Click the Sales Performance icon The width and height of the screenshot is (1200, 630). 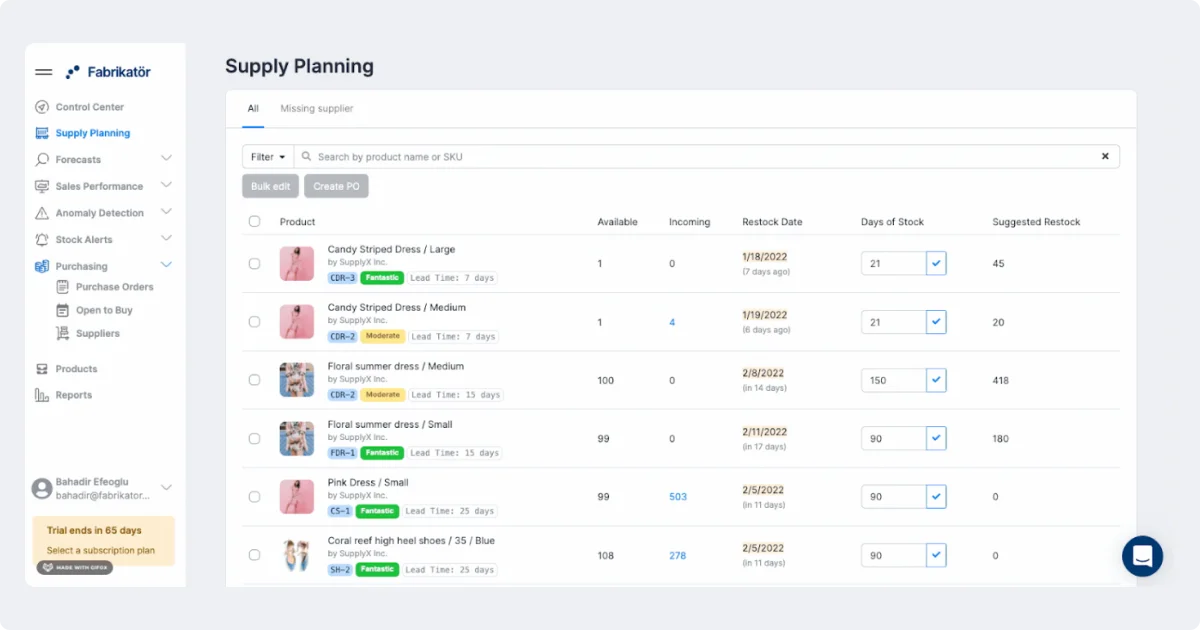pyautogui.click(x=42, y=186)
